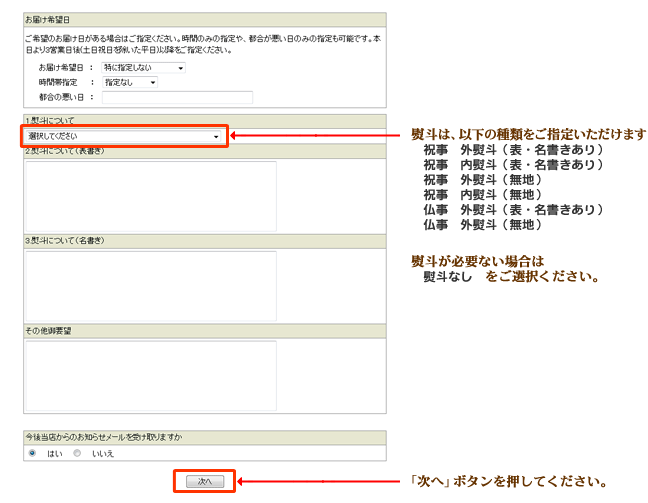Select the いいえ radio button
The width and height of the screenshot is (648, 503).
(x=77, y=453)
